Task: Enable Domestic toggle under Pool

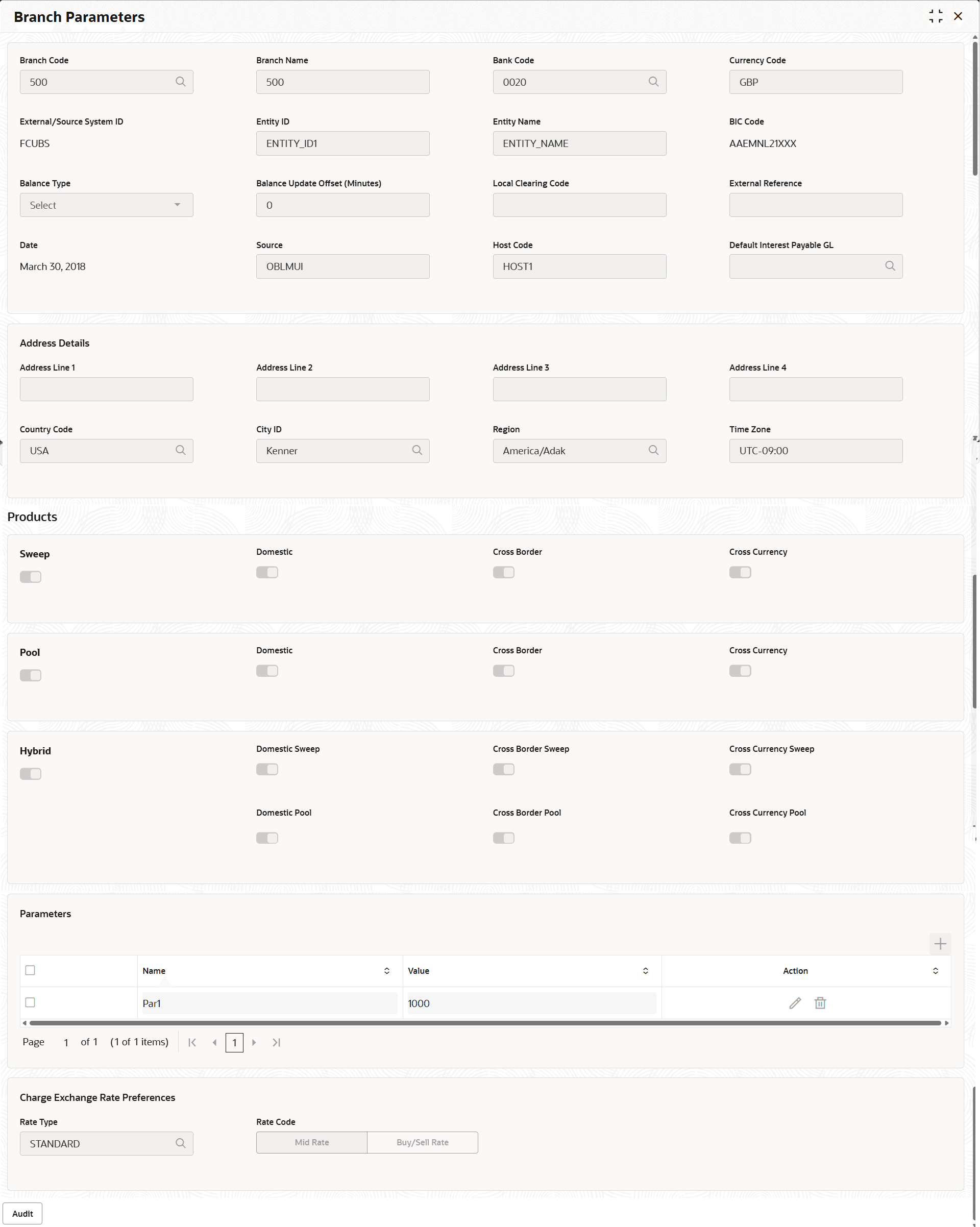Action: click(x=267, y=671)
